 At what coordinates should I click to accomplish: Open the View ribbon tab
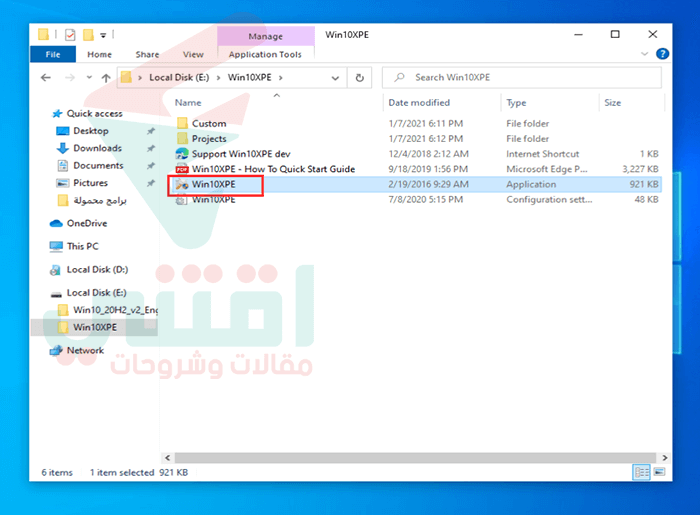point(193,54)
